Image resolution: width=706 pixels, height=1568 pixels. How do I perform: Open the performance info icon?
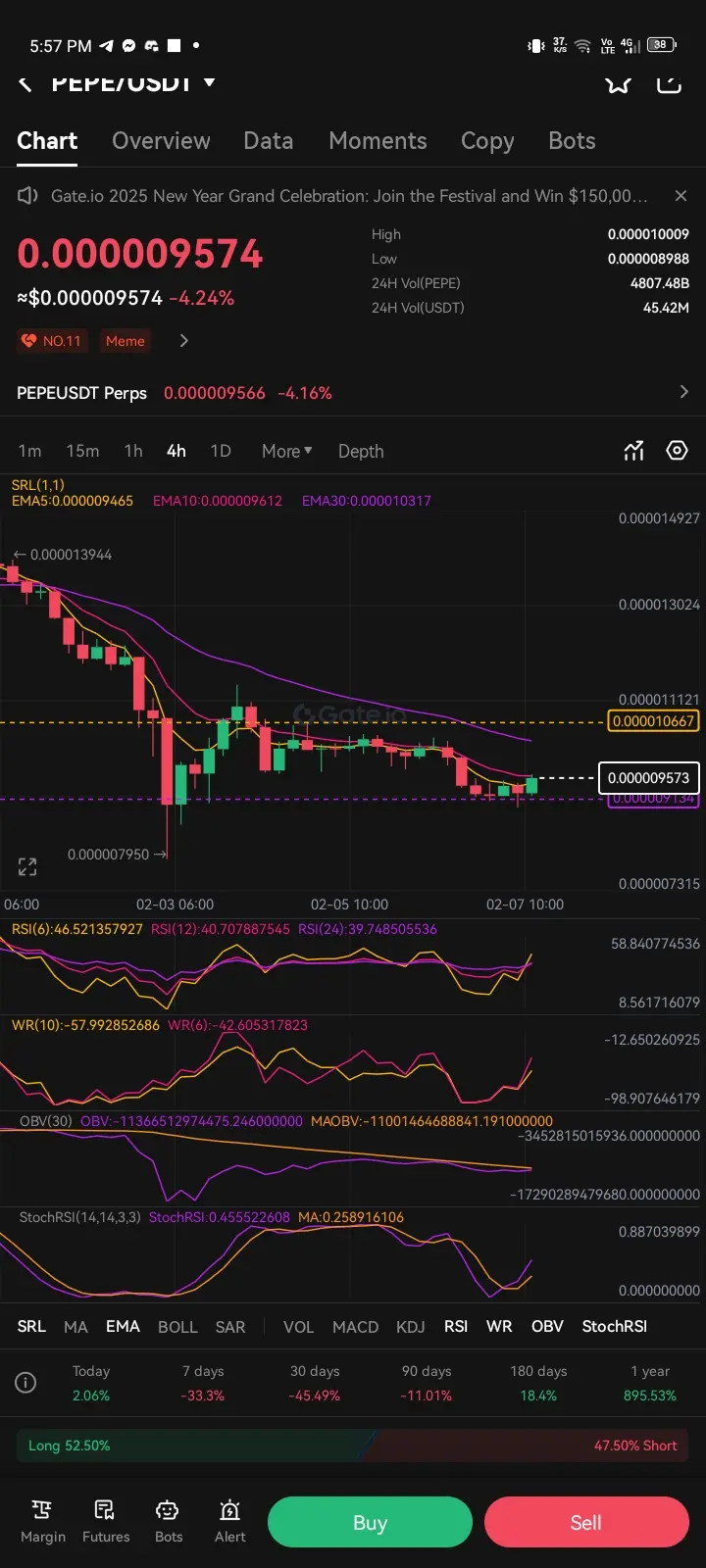(26, 1383)
